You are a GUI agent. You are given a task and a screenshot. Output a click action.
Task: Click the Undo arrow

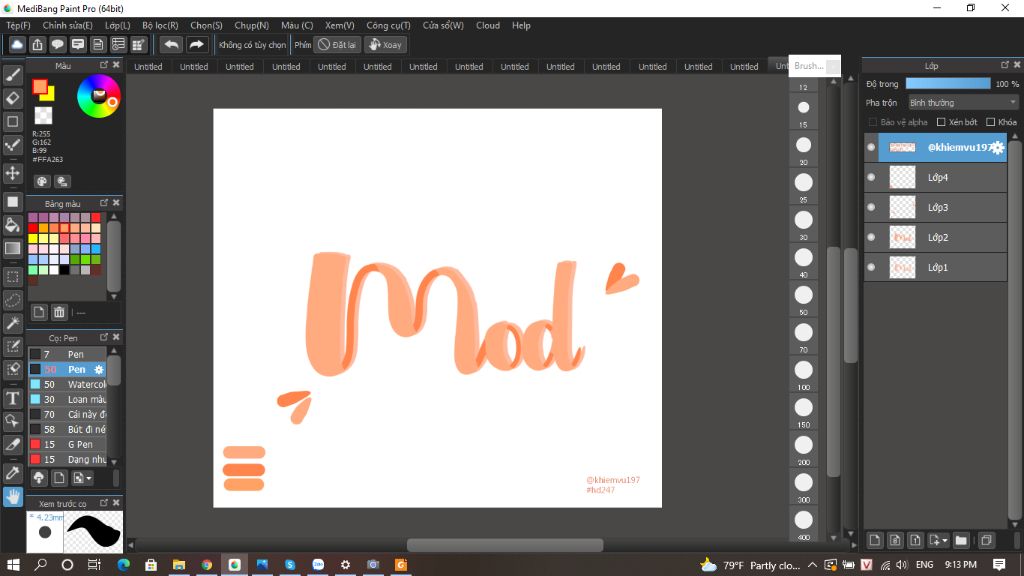tap(171, 44)
